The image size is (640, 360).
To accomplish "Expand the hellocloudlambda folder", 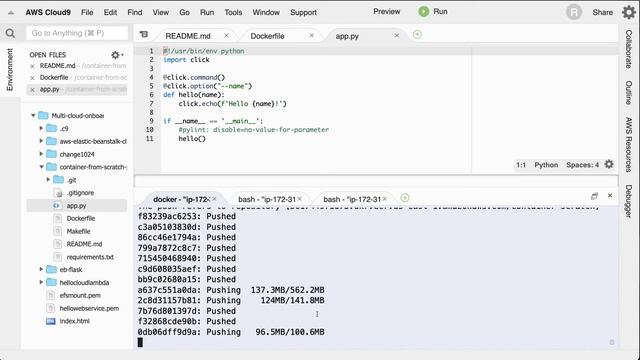I will tap(41, 282).
